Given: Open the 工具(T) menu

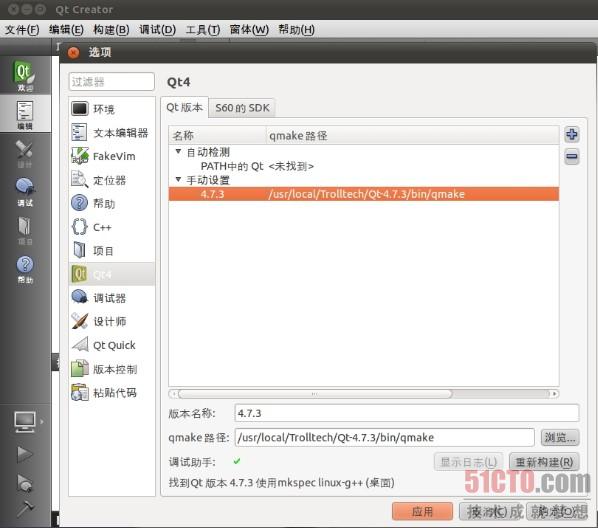Looking at the screenshot, I should point(203,30).
